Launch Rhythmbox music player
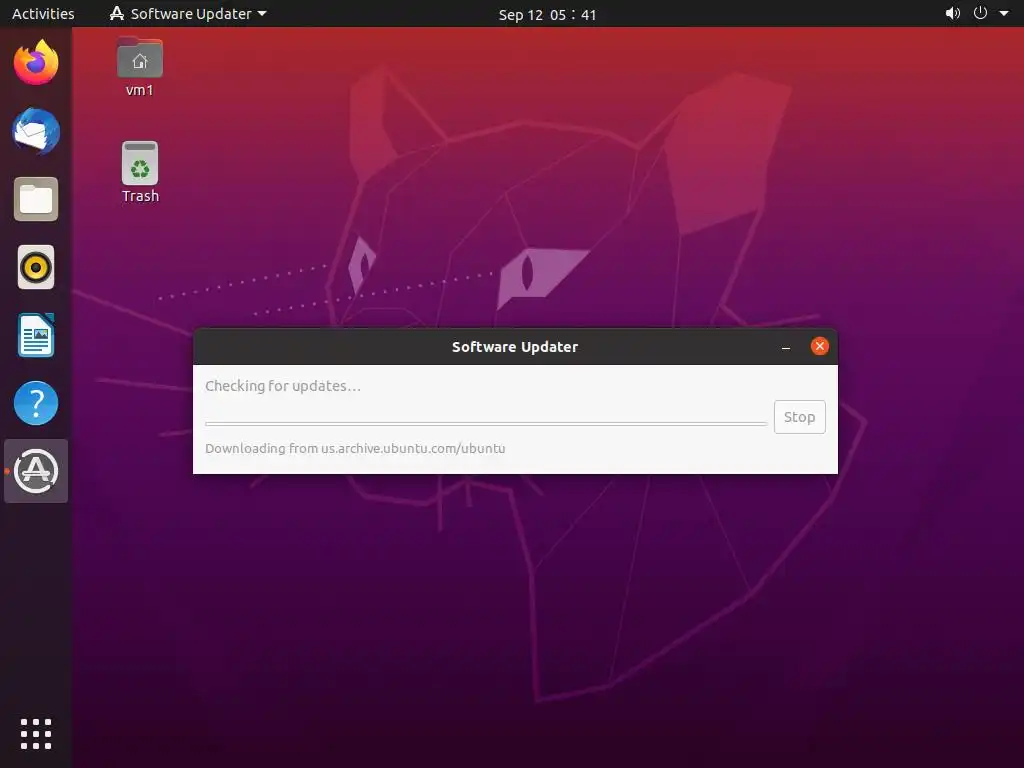Screen dimensions: 1024x768 click(x=36, y=267)
